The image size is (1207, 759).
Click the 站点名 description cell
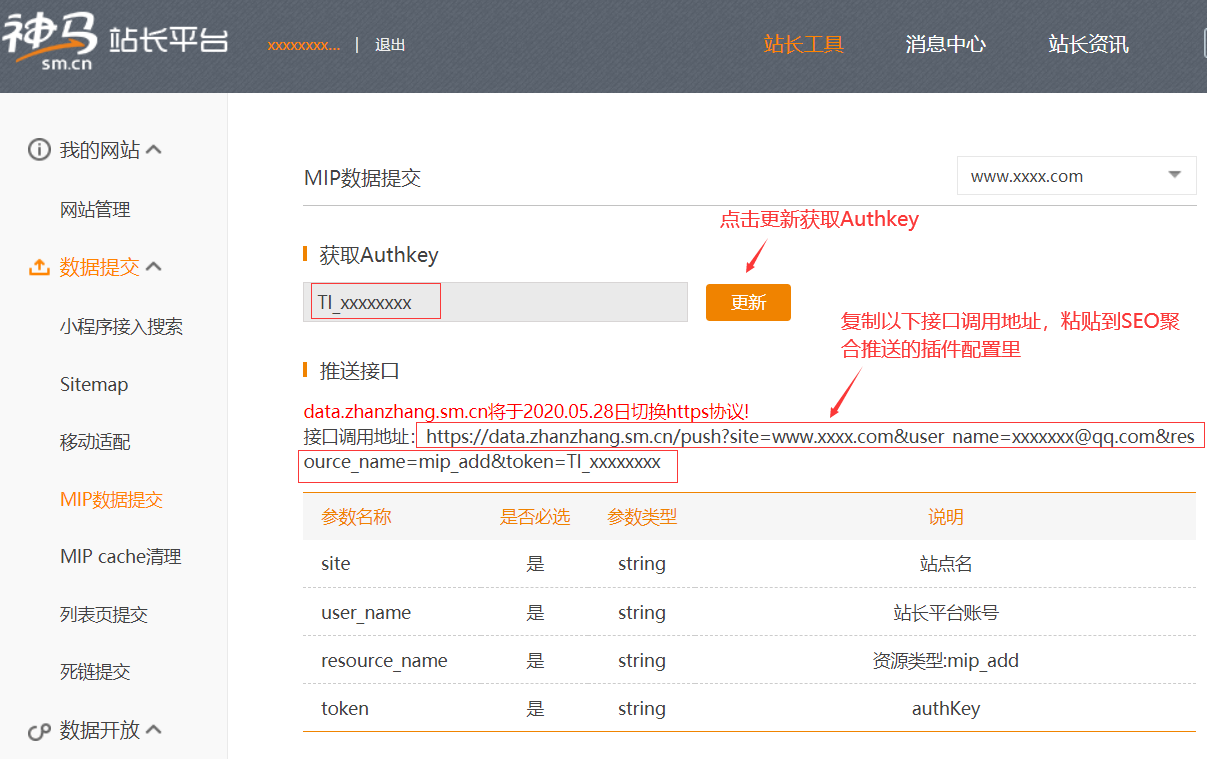pos(946,564)
